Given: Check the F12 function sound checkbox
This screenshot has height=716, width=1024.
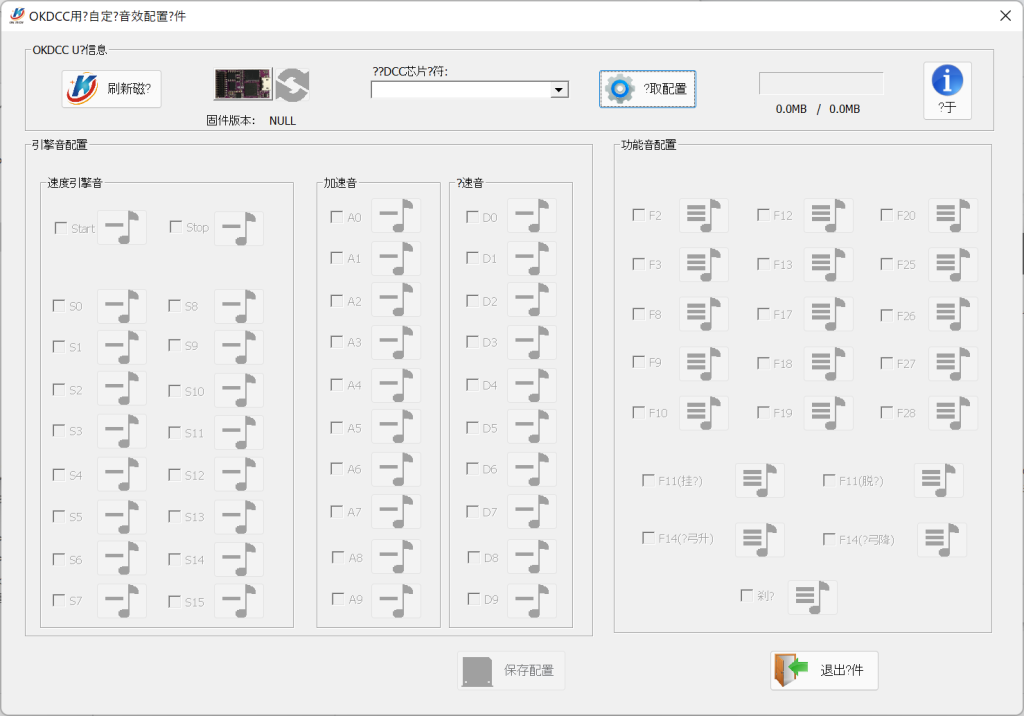Looking at the screenshot, I should click(763, 215).
